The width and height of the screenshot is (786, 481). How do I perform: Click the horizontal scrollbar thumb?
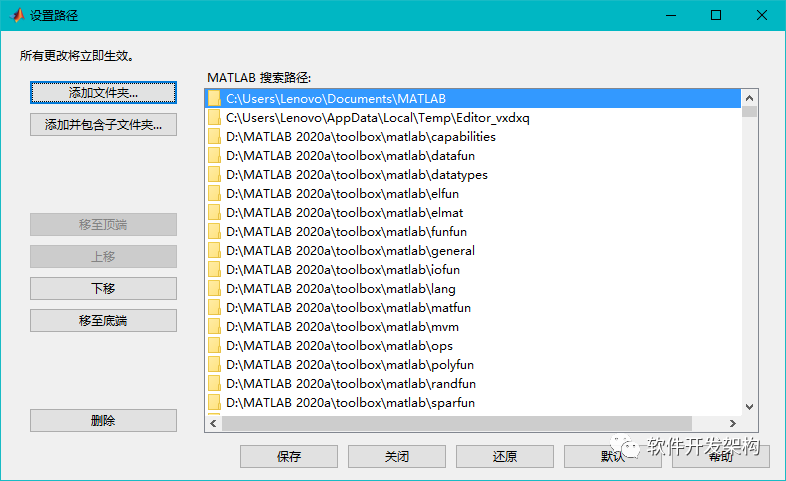click(457, 423)
